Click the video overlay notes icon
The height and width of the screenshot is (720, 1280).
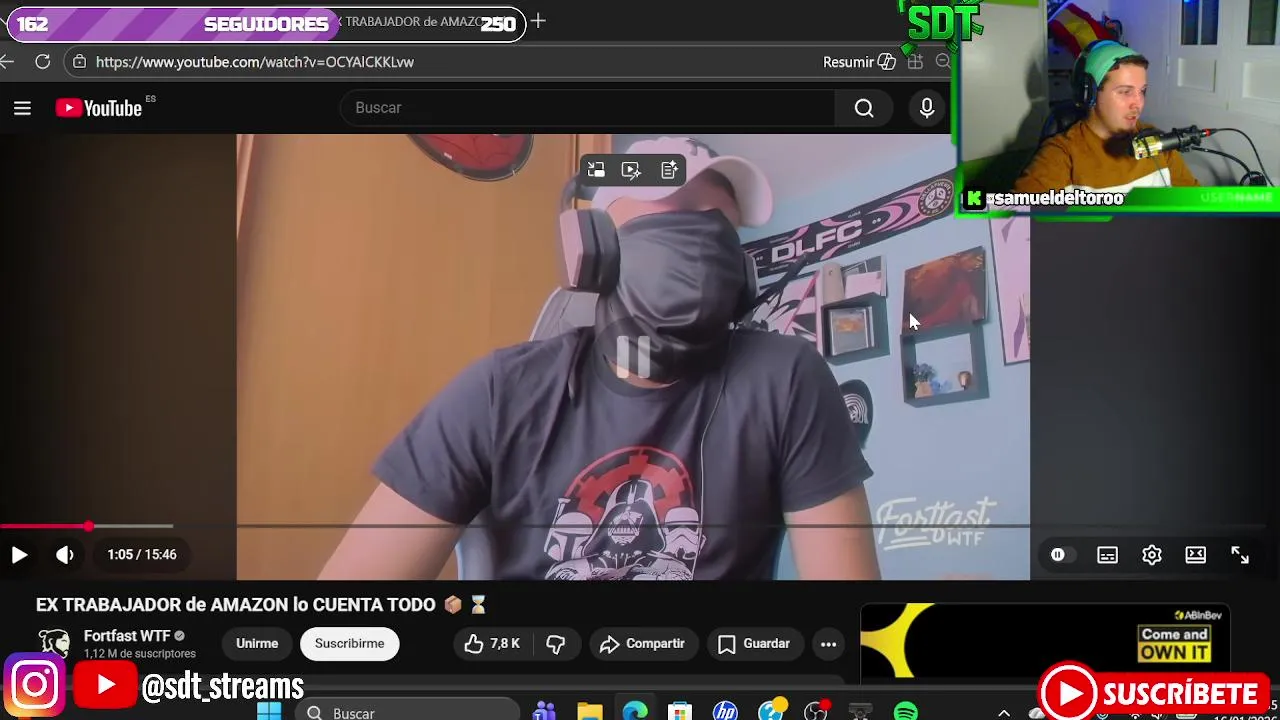tap(669, 170)
